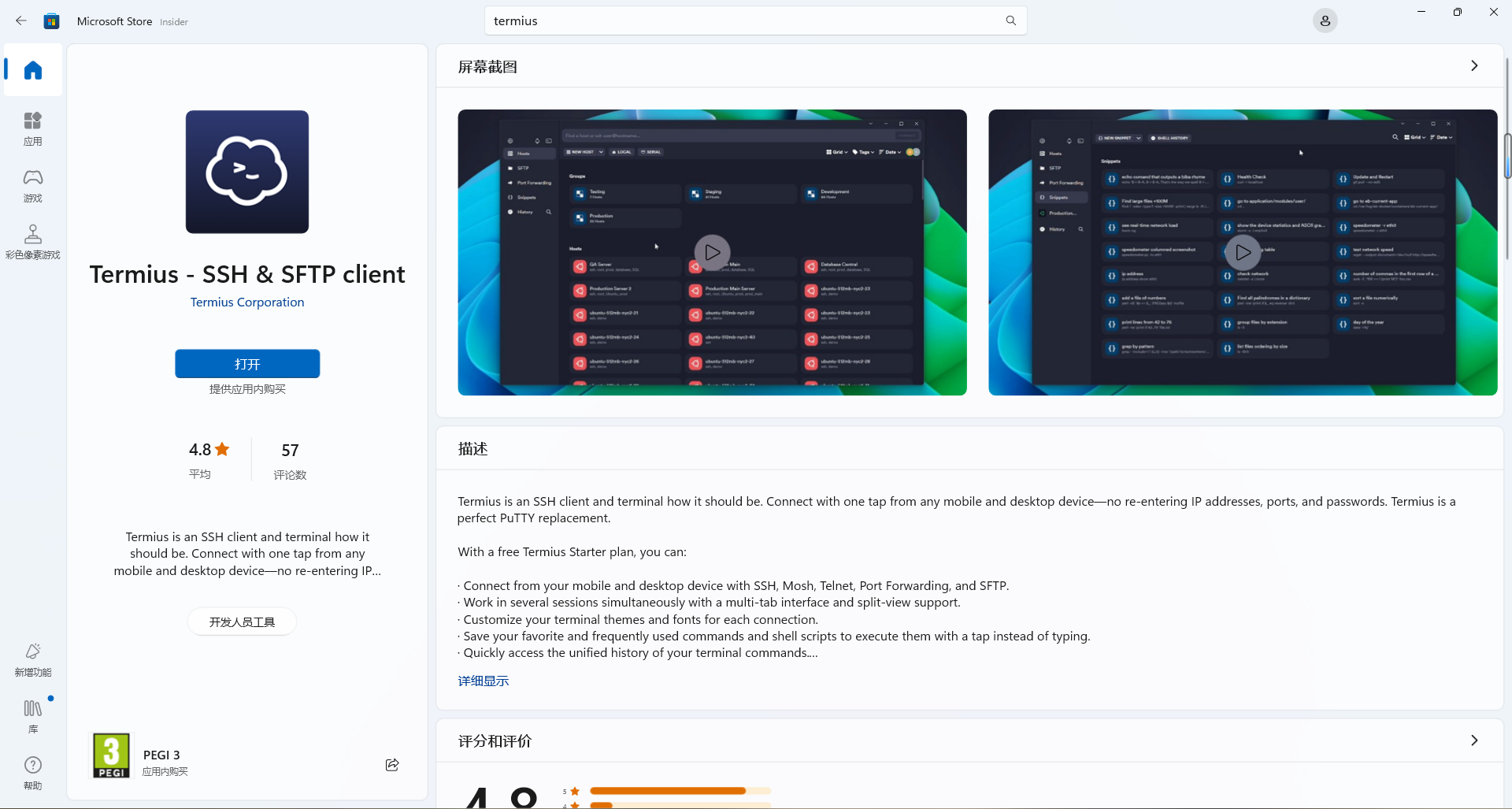Focus the search box containing termius
This screenshot has height=809, width=1512.
point(755,20)
